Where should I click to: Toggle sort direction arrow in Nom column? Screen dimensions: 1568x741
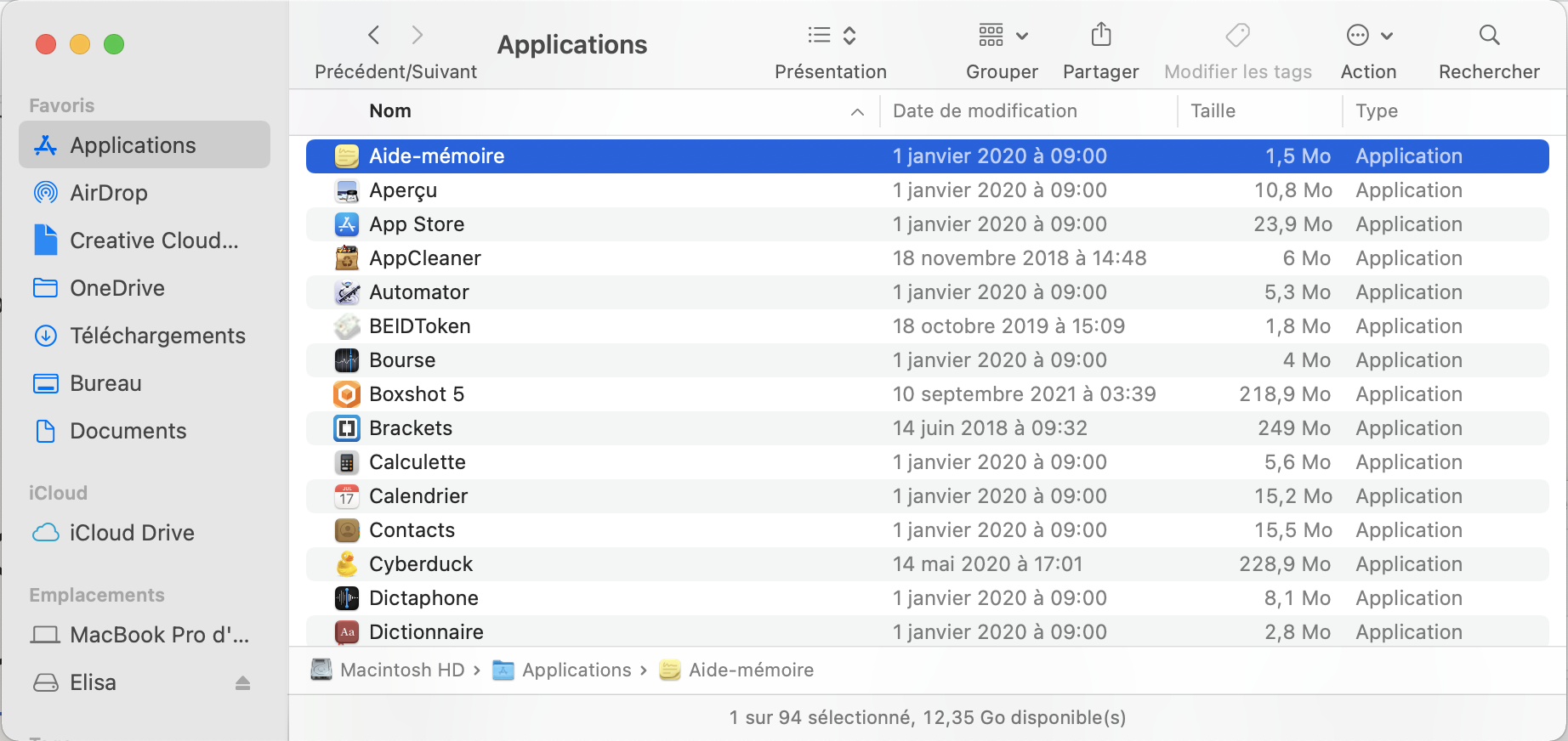coord(857,111)
